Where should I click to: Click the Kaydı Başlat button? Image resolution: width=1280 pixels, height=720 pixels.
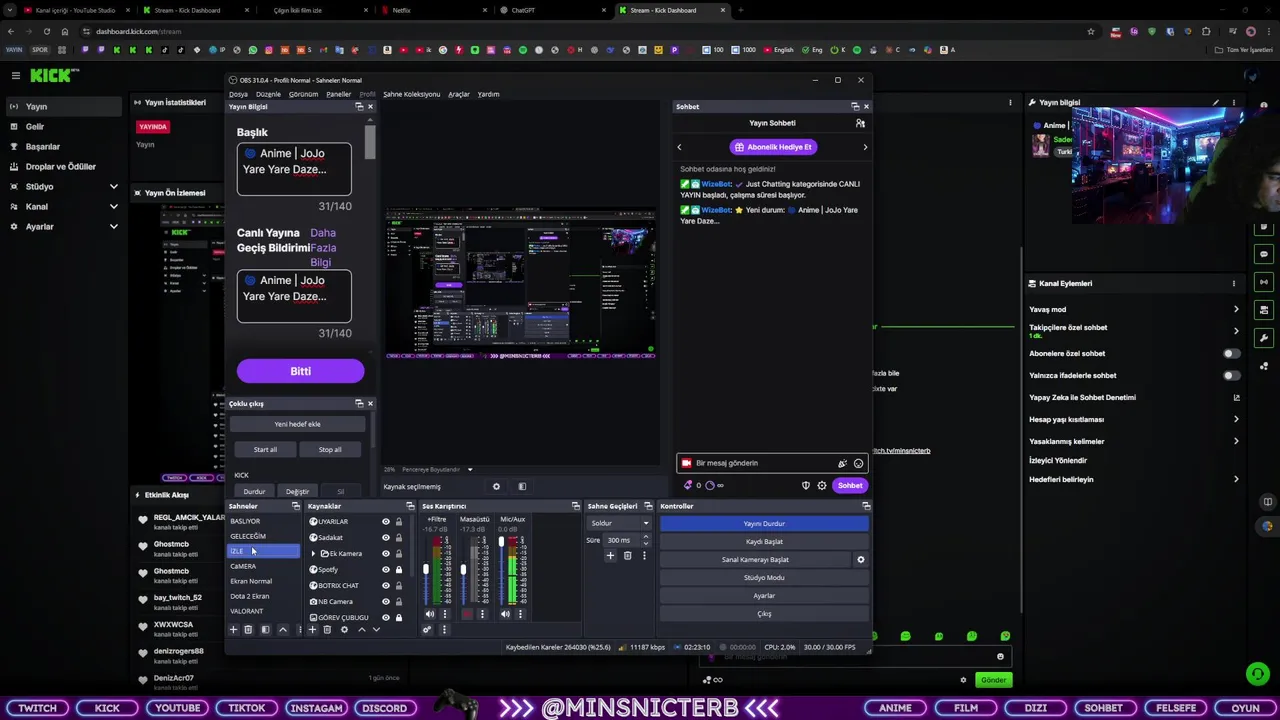tap(764, 542)
